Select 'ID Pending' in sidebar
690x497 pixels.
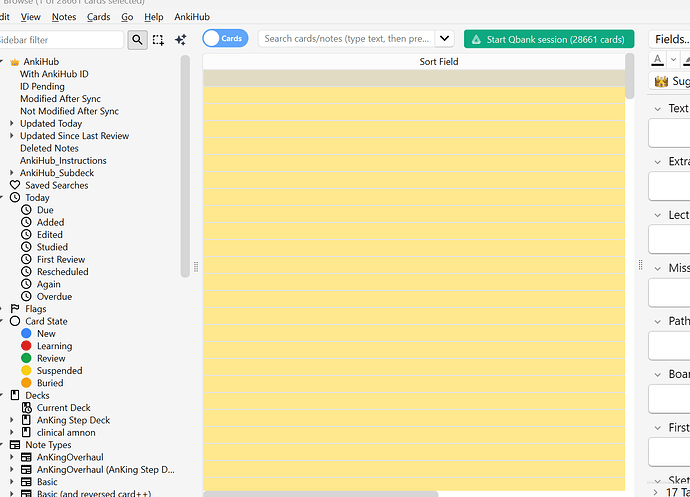pyautogui.click(x=42, y=86)
